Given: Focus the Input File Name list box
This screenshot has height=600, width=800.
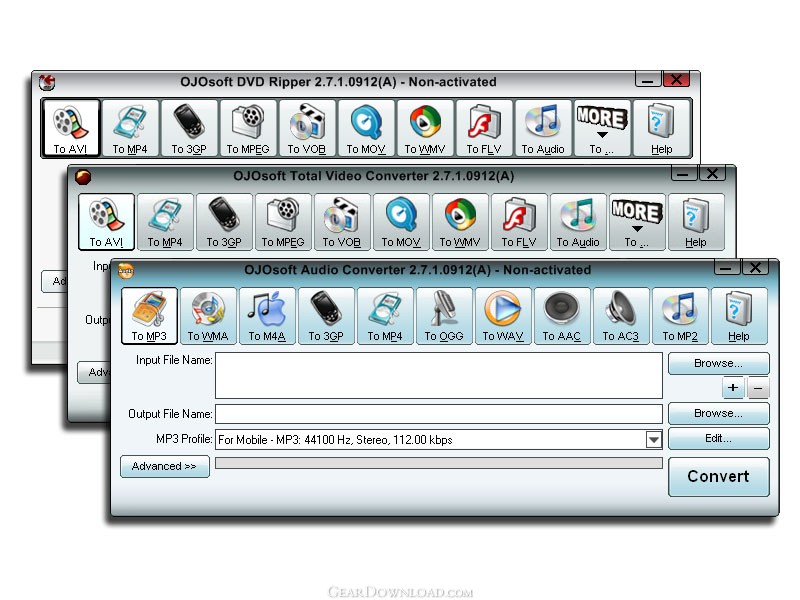Looking at the screenshot, I should pyautogui.click(x=439, y=376).
